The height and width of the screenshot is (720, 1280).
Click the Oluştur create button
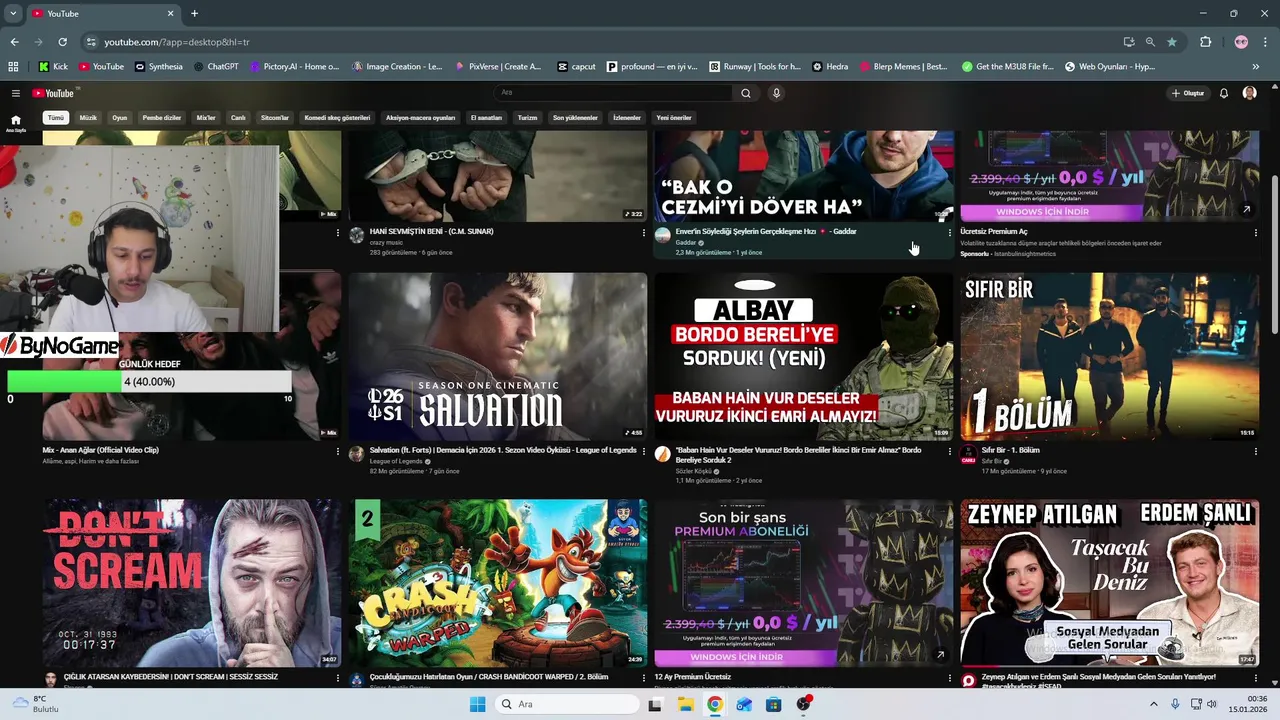point(1188,93)
